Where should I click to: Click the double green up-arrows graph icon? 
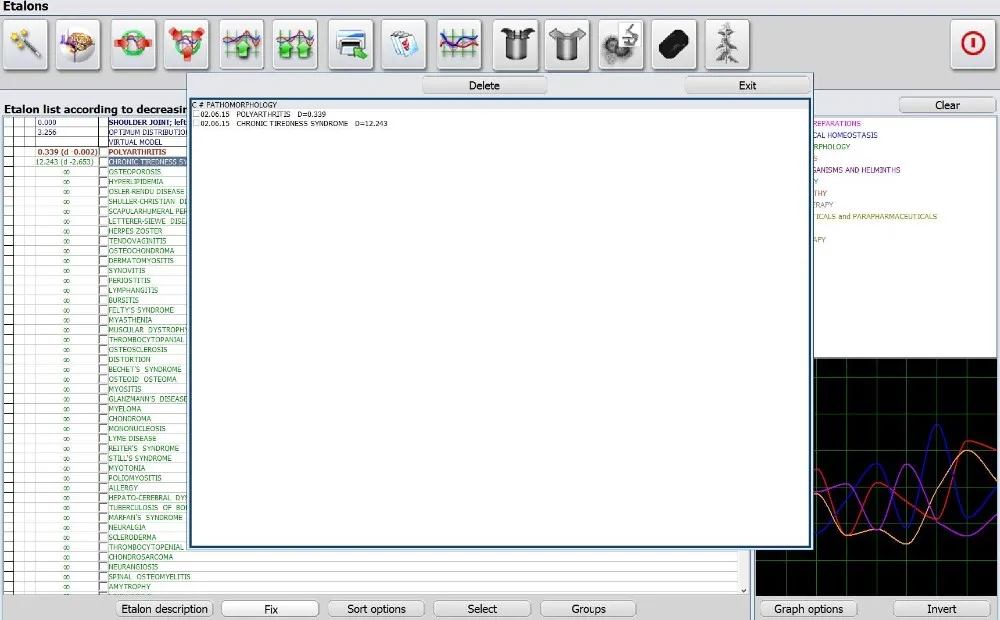pyautogui.click(x=295, y=44)
